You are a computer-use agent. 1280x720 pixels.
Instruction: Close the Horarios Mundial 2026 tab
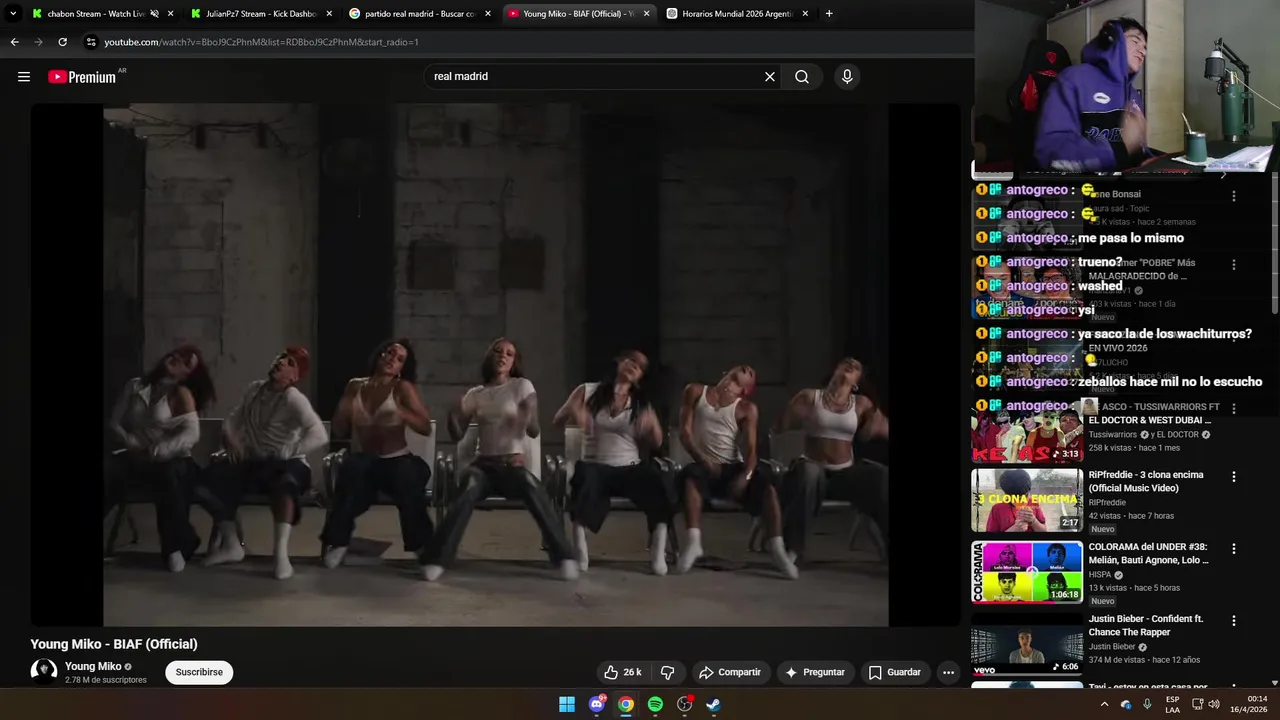coord(805,14)
